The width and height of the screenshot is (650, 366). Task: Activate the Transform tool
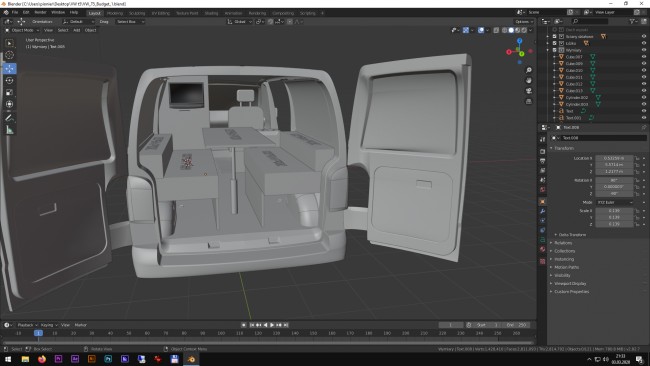point(10,104)
